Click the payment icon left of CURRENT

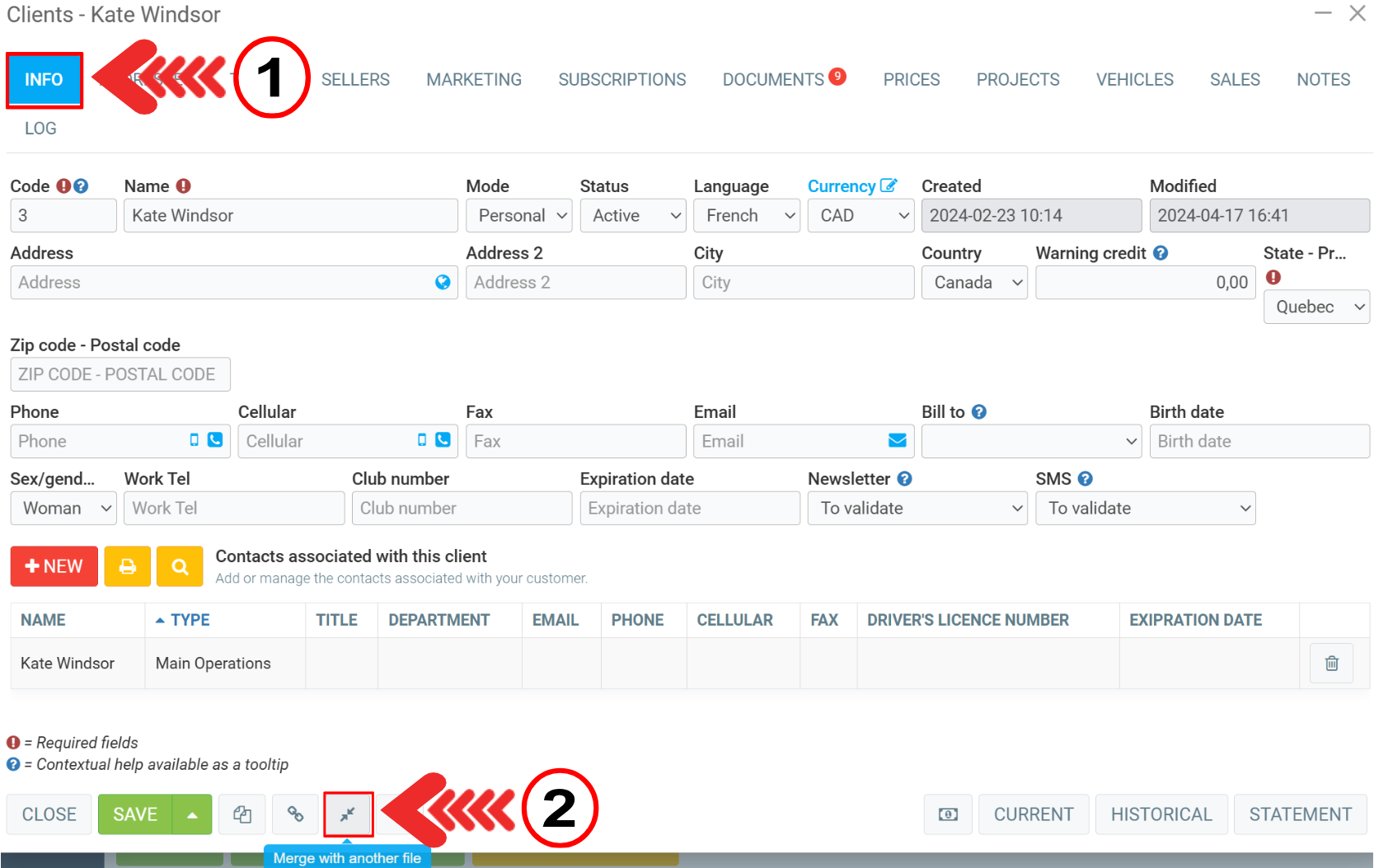coord(948,814)
